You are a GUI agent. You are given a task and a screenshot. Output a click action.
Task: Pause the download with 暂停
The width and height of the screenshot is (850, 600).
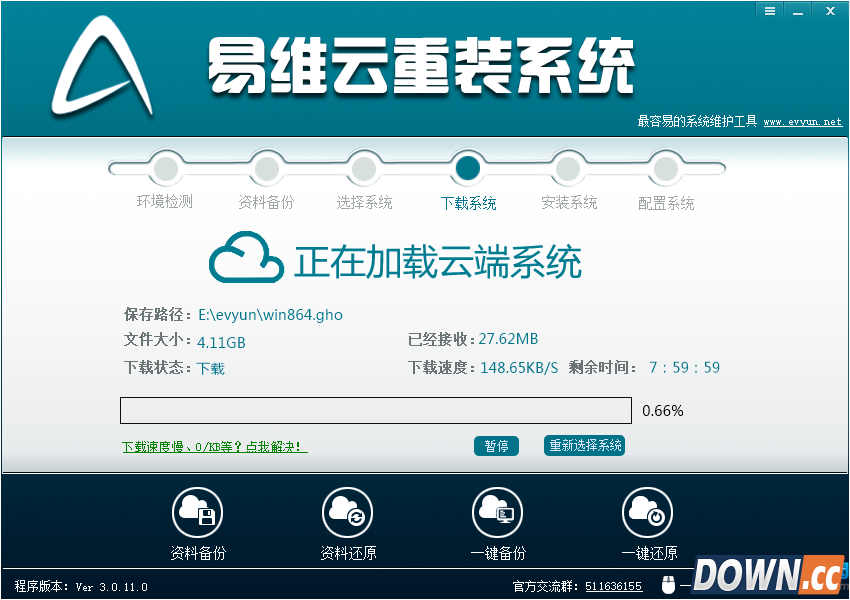click(497, 446)
